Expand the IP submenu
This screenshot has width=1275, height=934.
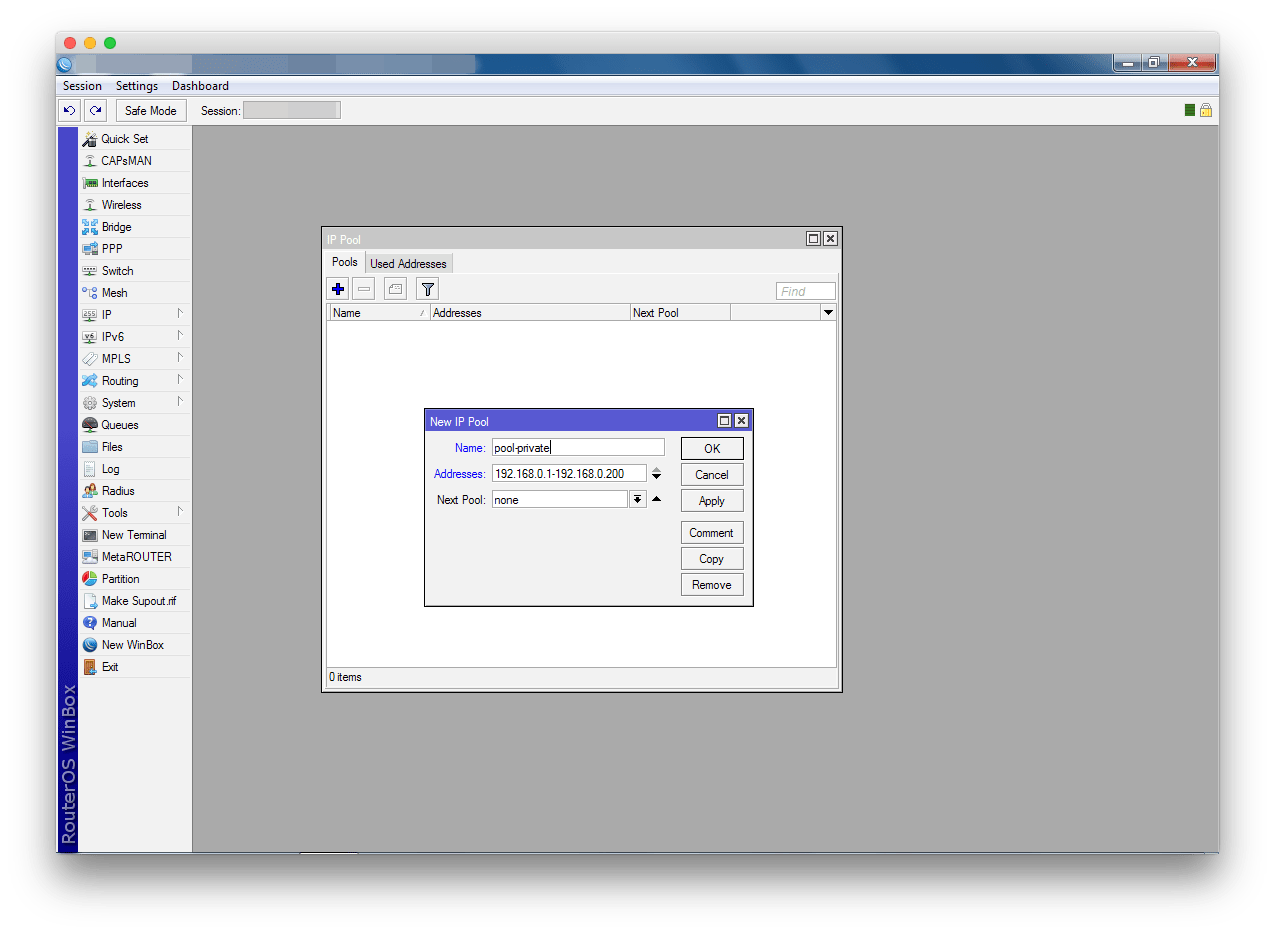point(107,315)
